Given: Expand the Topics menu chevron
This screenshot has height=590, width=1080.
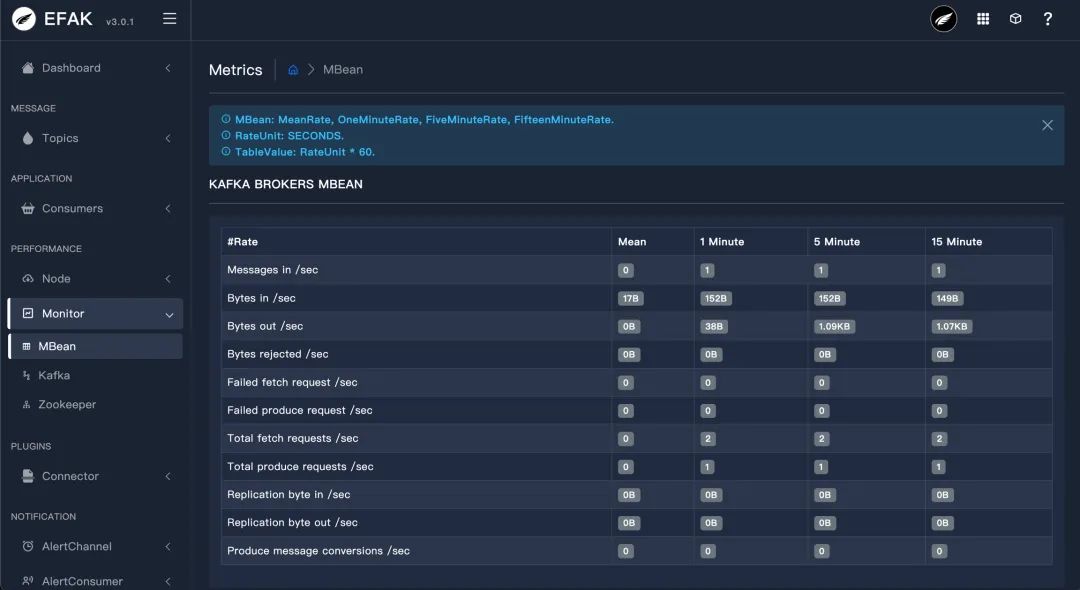Looking at the screenshot, I should click(168, 138).
